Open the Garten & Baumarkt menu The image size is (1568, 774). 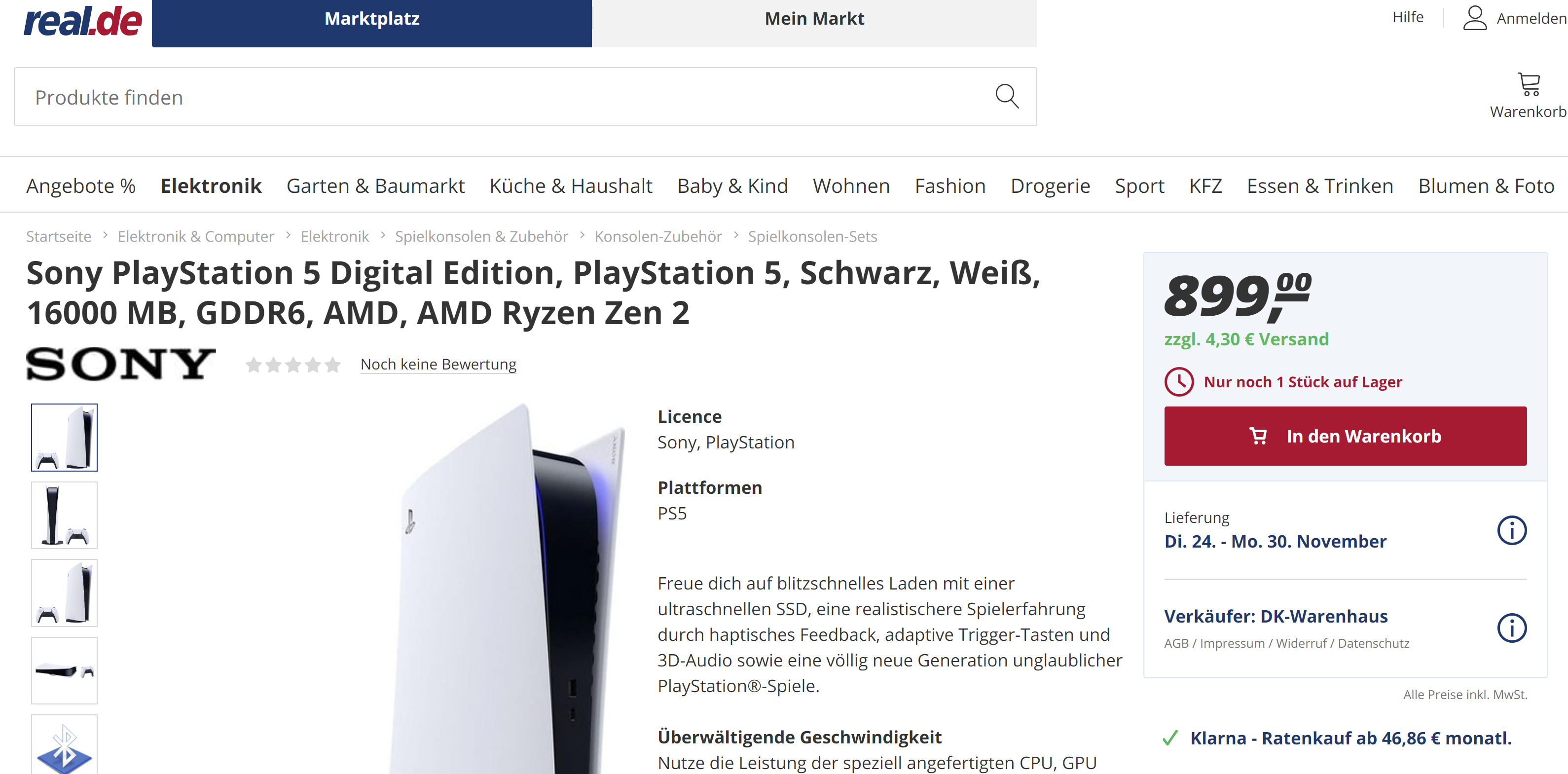tap(375, 186)
